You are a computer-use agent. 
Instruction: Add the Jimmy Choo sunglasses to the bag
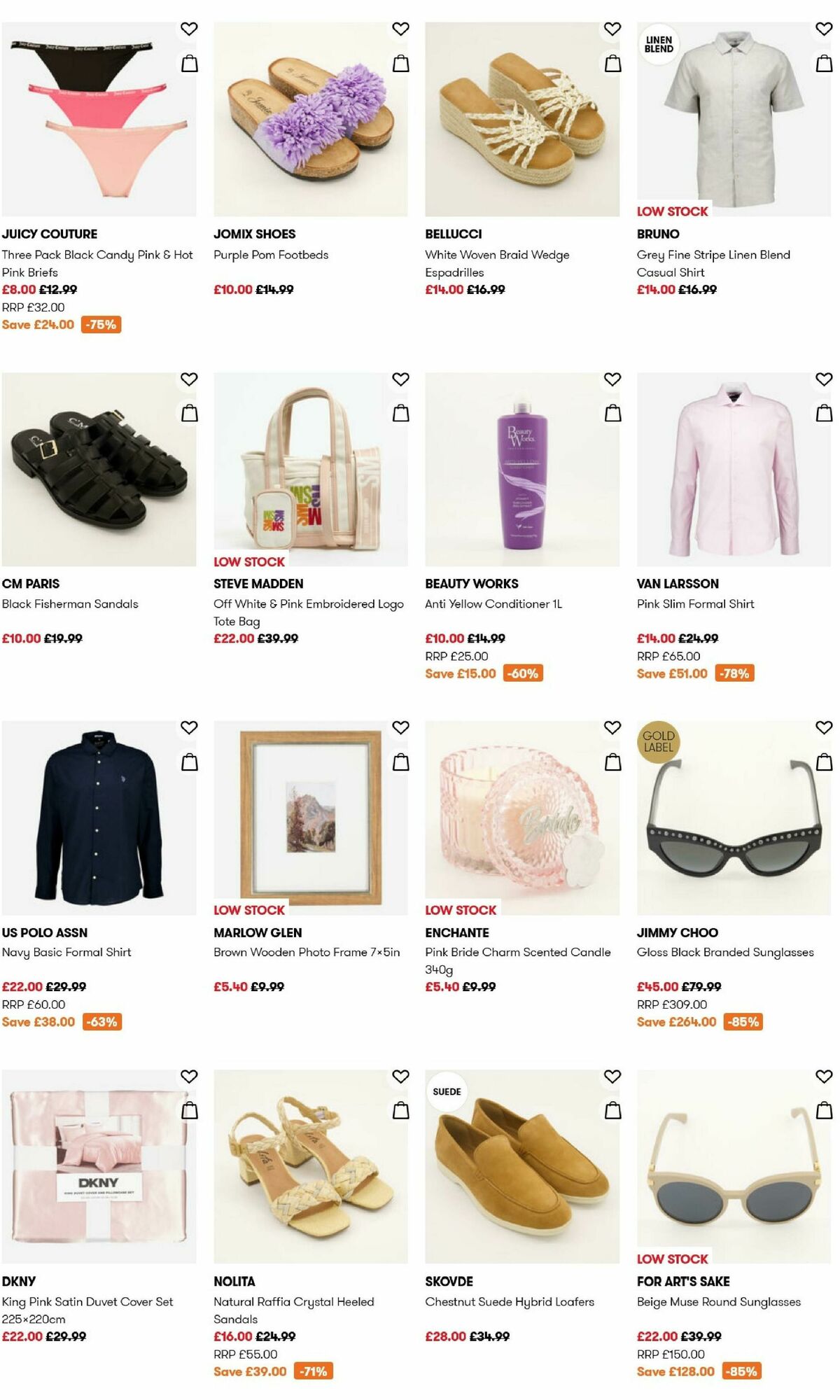tap(824, 762)
